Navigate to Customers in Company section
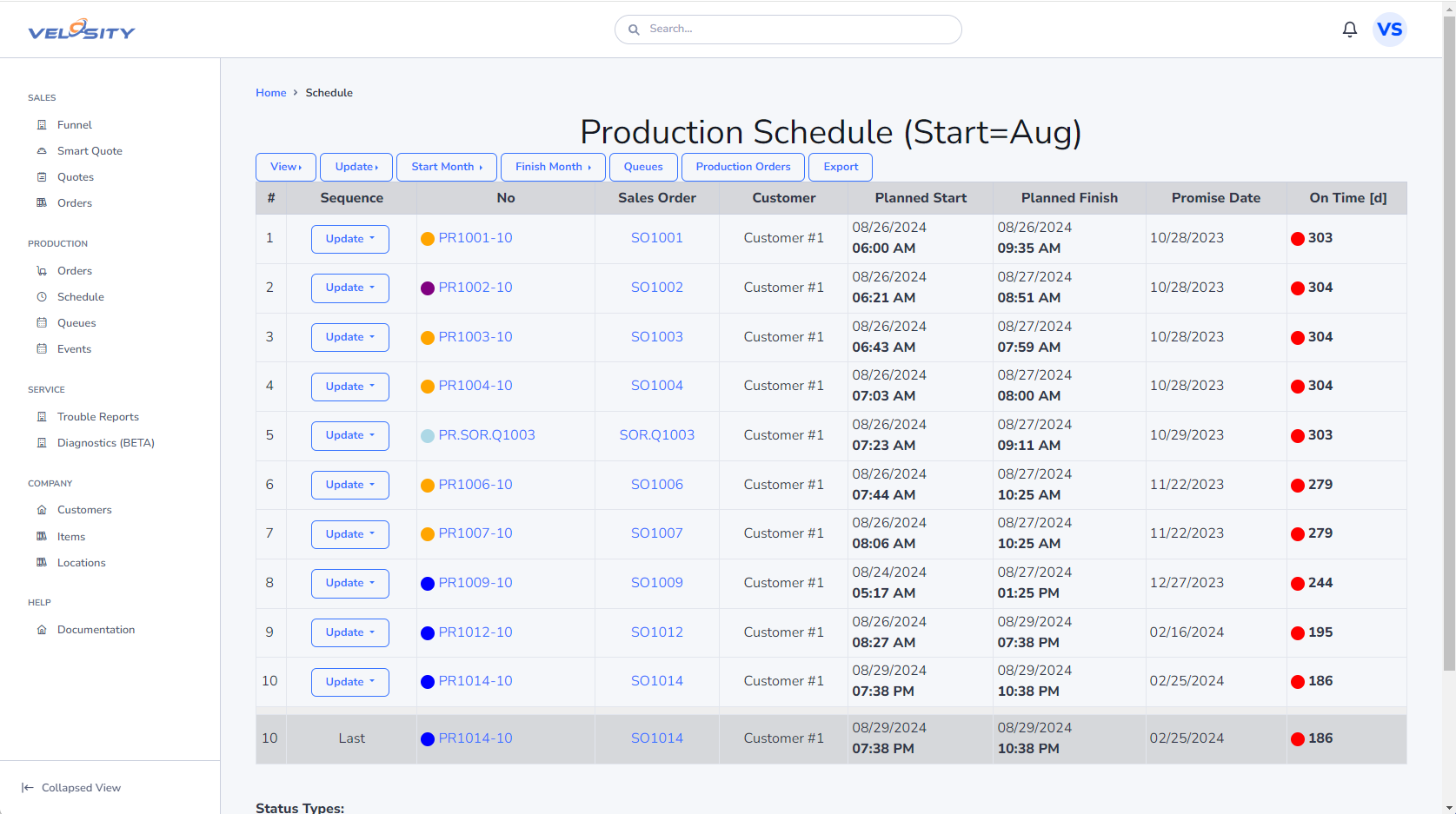The width and height of the screenshot is (1456, 814). 84,510
